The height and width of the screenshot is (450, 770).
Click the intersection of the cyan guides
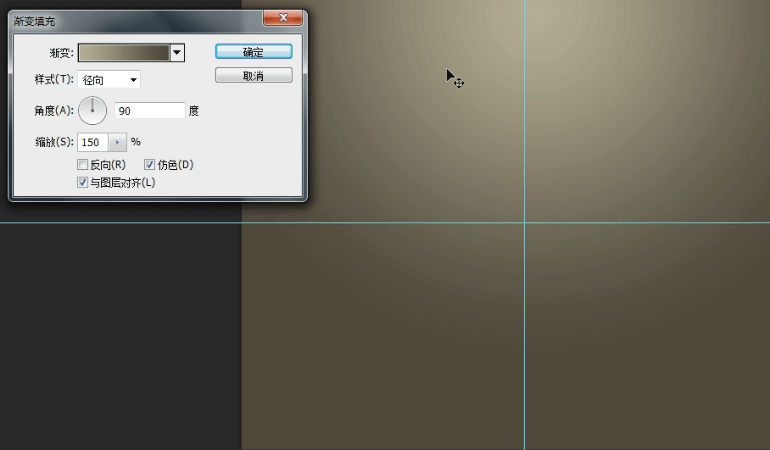pos(524,222)
